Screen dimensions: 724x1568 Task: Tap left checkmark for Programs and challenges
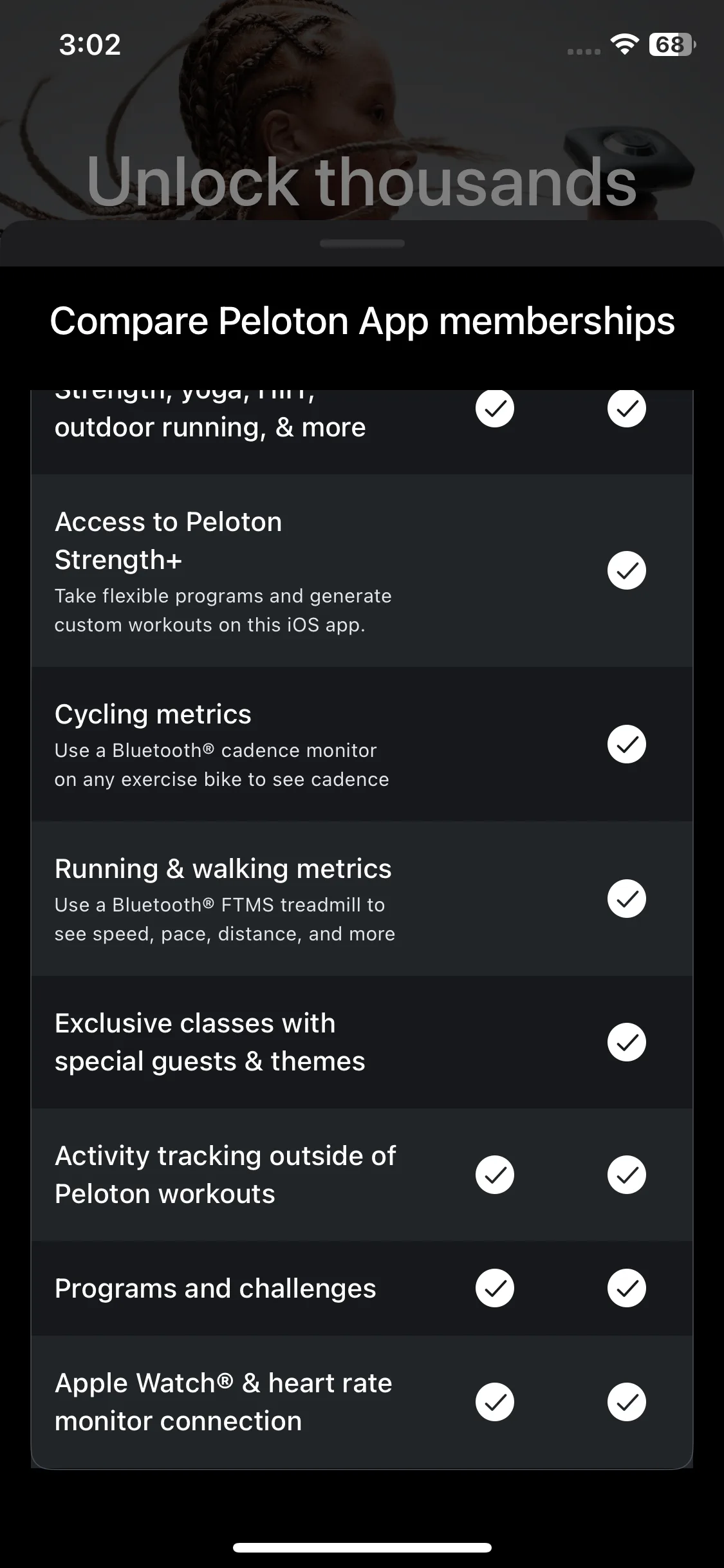494,1288
